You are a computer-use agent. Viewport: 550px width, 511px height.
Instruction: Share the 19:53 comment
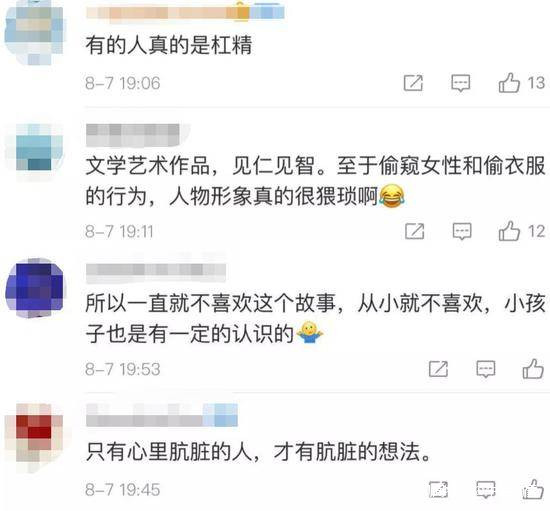(438, 369)
